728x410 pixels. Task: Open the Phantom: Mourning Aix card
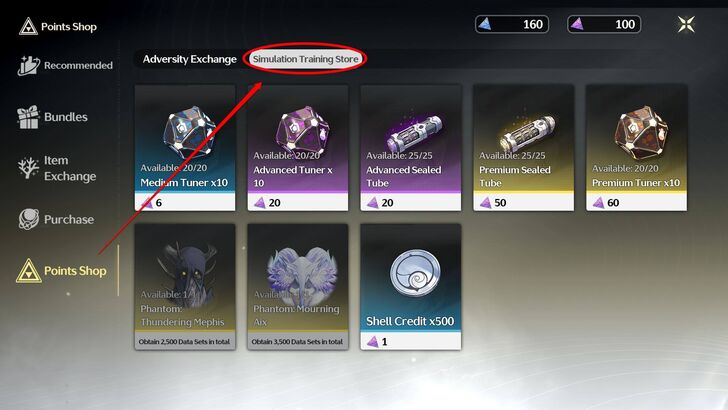[x=298, y=287]
